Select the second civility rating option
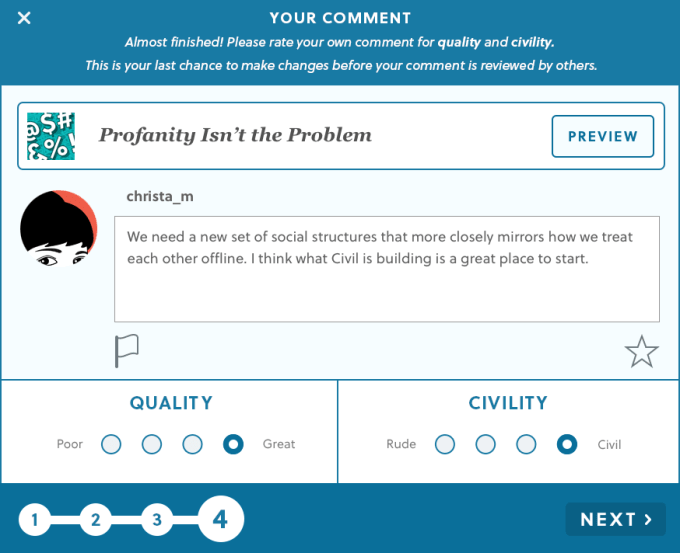Image resolution: width=680 pixels, height=553 pixels. point(486,444)
